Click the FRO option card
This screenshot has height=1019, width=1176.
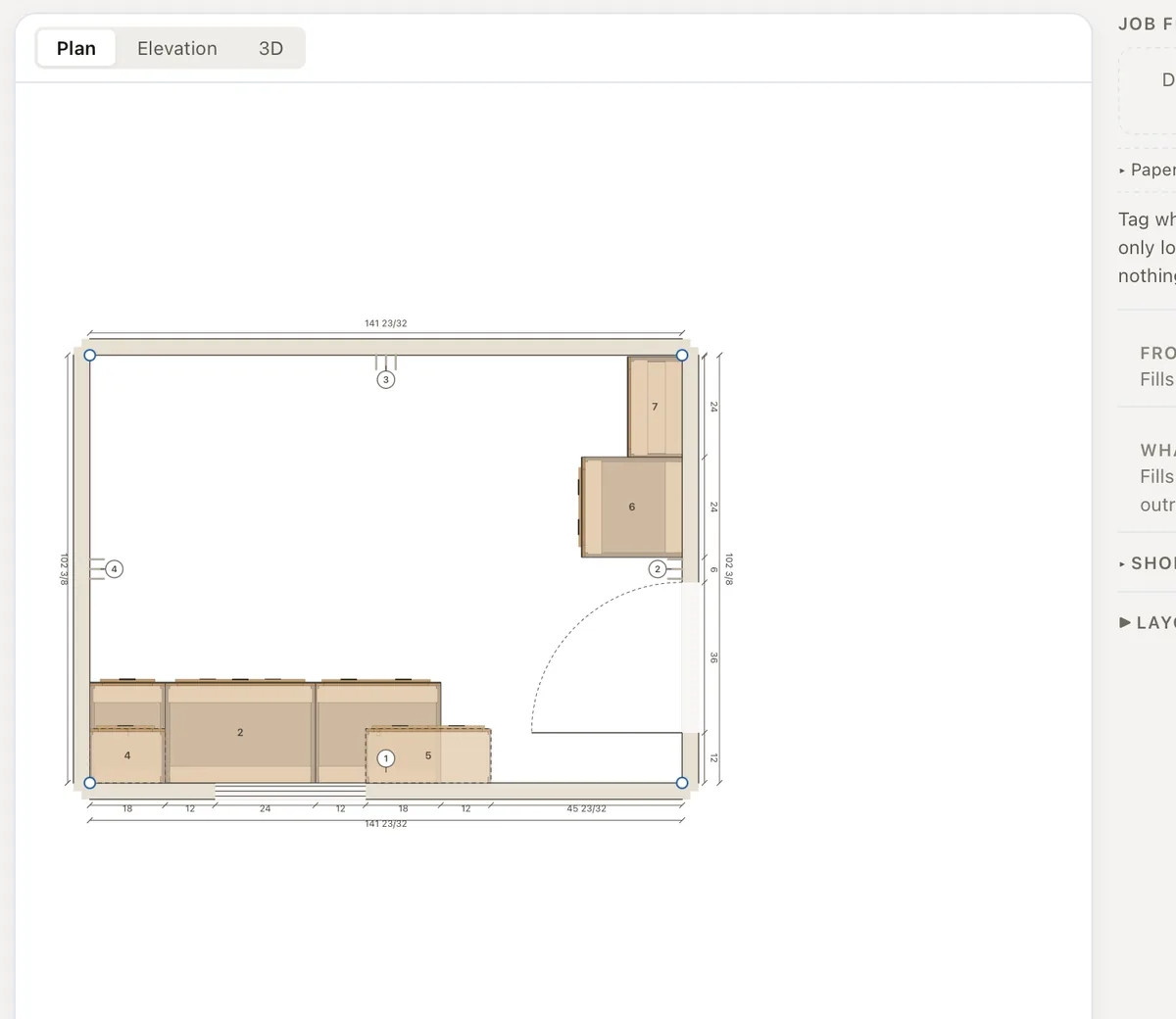pyautogui.click(x=1147, y=365)
